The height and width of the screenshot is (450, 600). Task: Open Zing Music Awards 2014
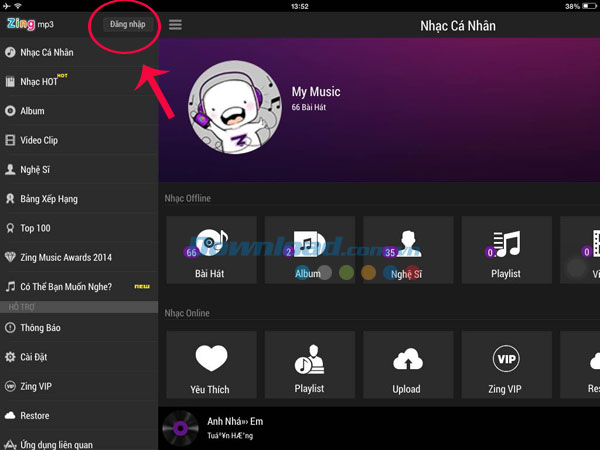(x=79, y=257)
